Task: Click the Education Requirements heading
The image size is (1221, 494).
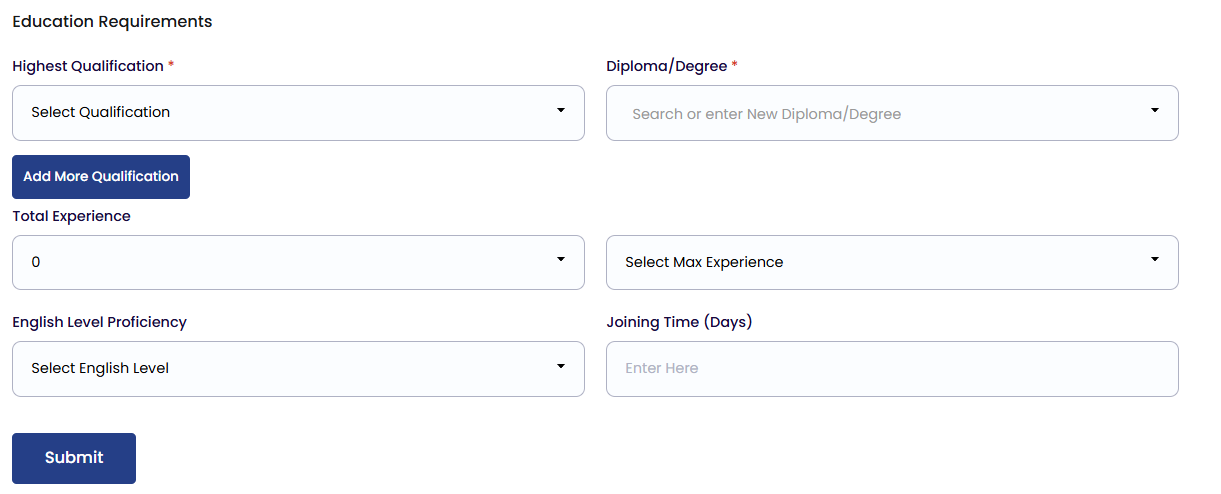Action: tap(112, 21)
